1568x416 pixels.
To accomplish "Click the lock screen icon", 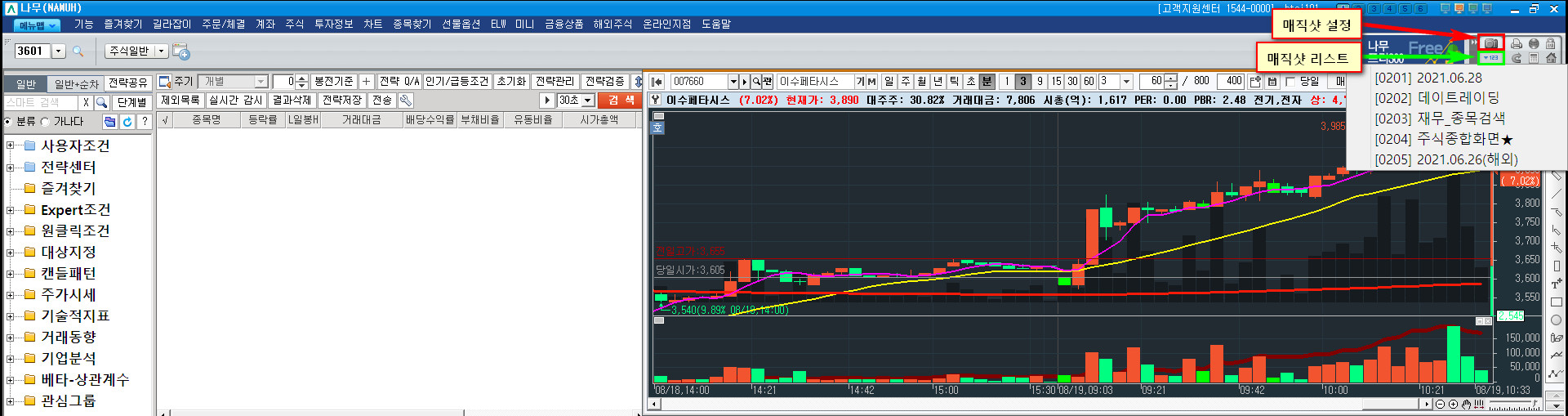I will [x=1550, y=44].
